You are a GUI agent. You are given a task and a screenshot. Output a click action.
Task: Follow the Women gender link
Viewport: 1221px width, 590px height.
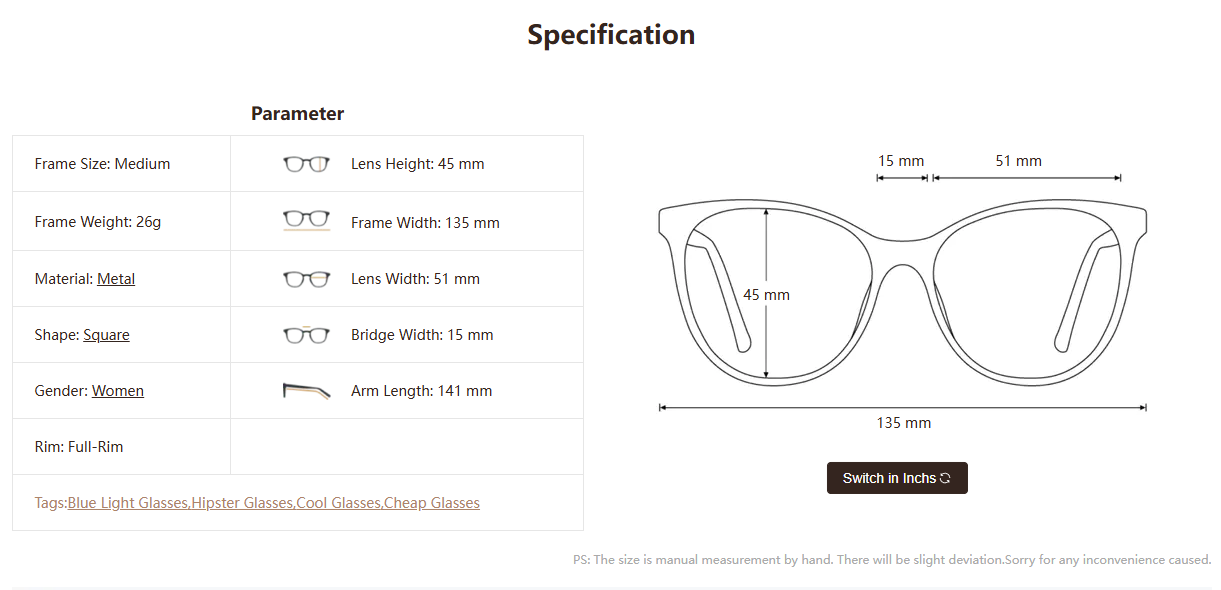pos(118,391)
